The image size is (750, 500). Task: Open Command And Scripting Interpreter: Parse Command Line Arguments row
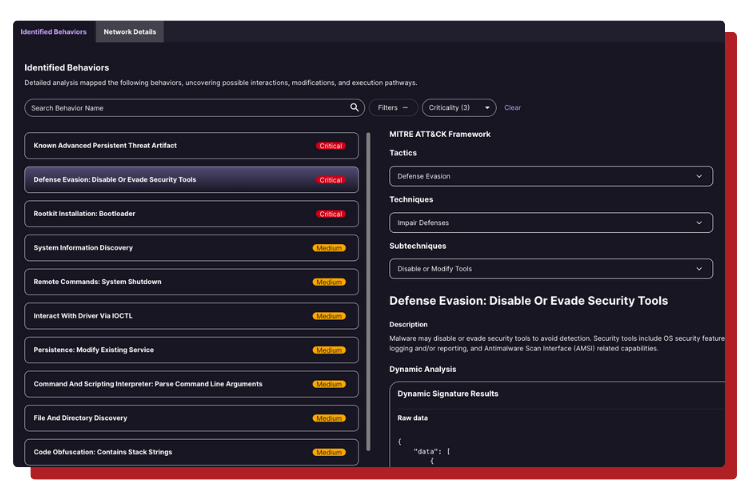click(191, 384)
